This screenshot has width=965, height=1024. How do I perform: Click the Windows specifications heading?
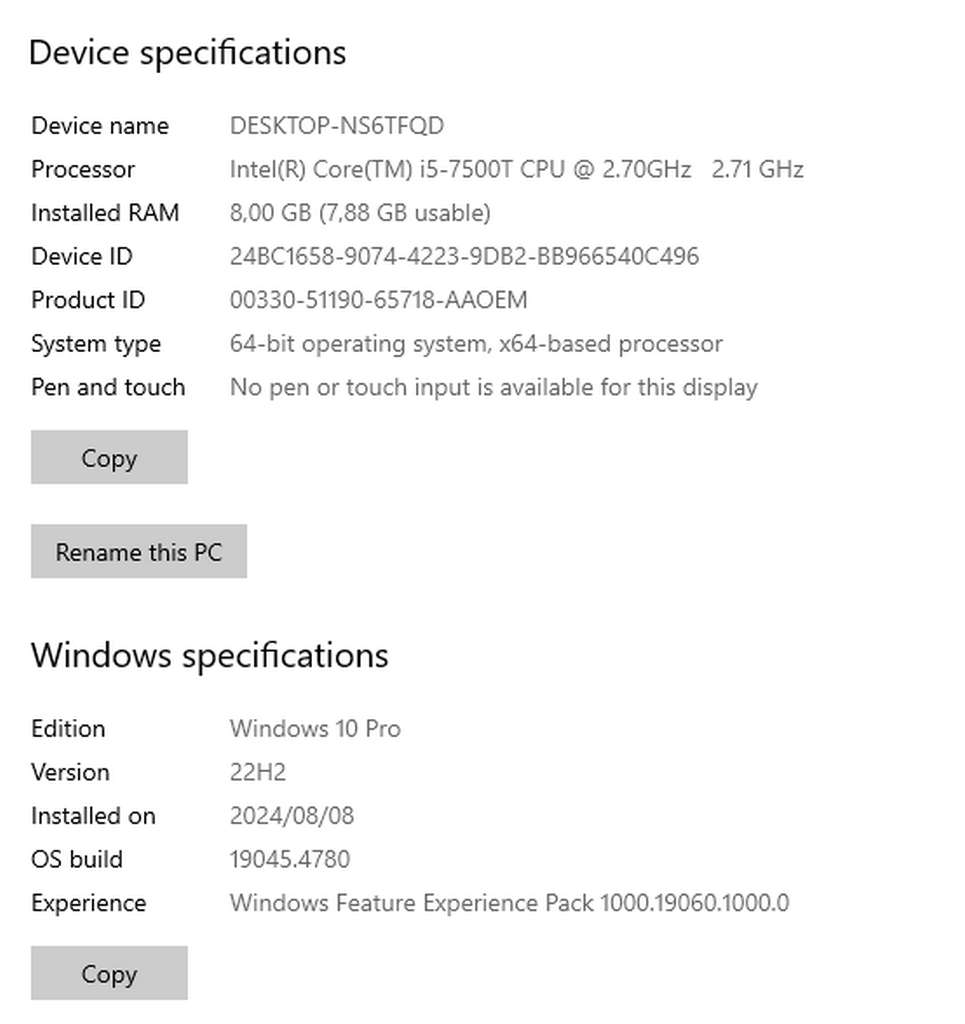[209, 656]
